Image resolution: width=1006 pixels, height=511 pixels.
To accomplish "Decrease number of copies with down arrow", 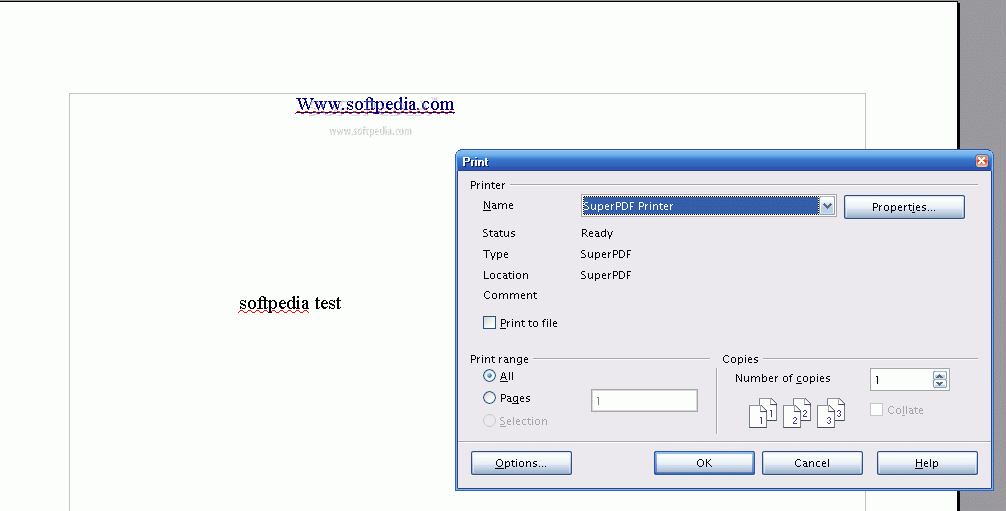I will point(940,384).
